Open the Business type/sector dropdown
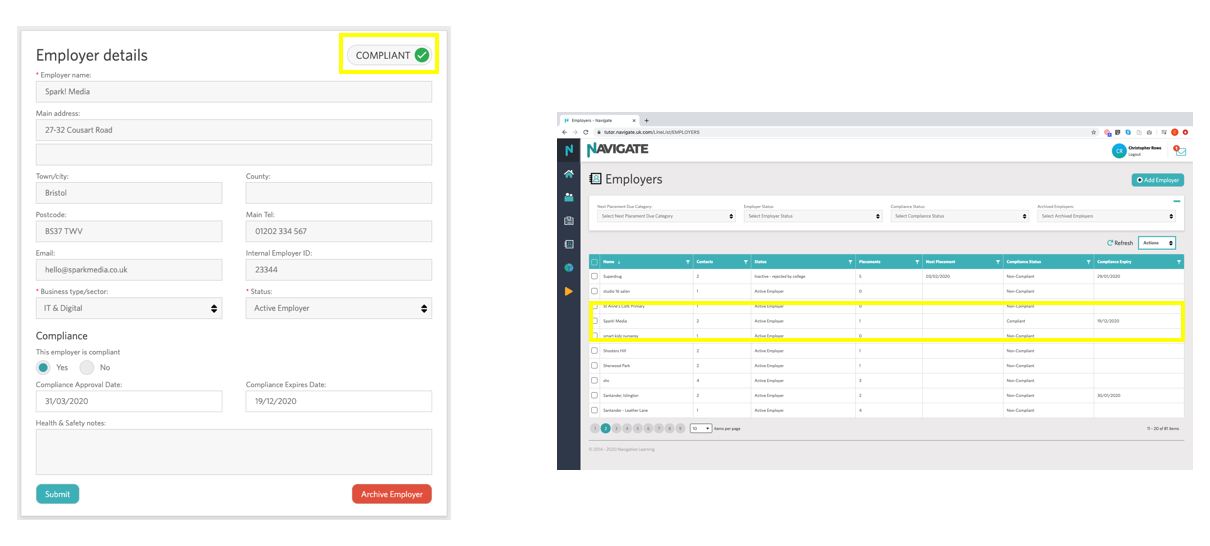Viewport: 1210px width, 546px height. pyautogui.click(x=129, y=308)
